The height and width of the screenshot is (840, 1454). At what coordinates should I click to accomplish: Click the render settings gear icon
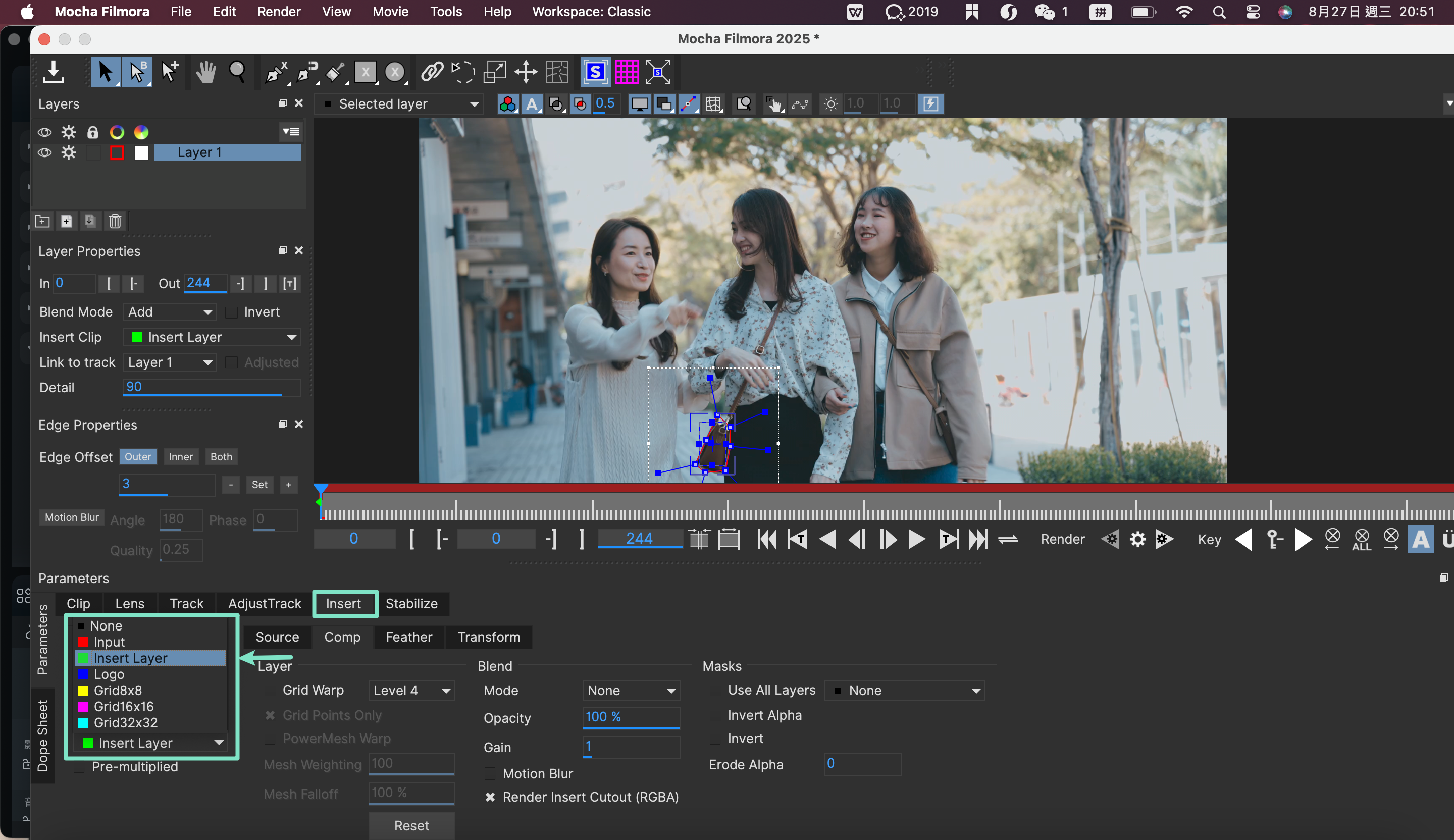[x=1137, y=540]
